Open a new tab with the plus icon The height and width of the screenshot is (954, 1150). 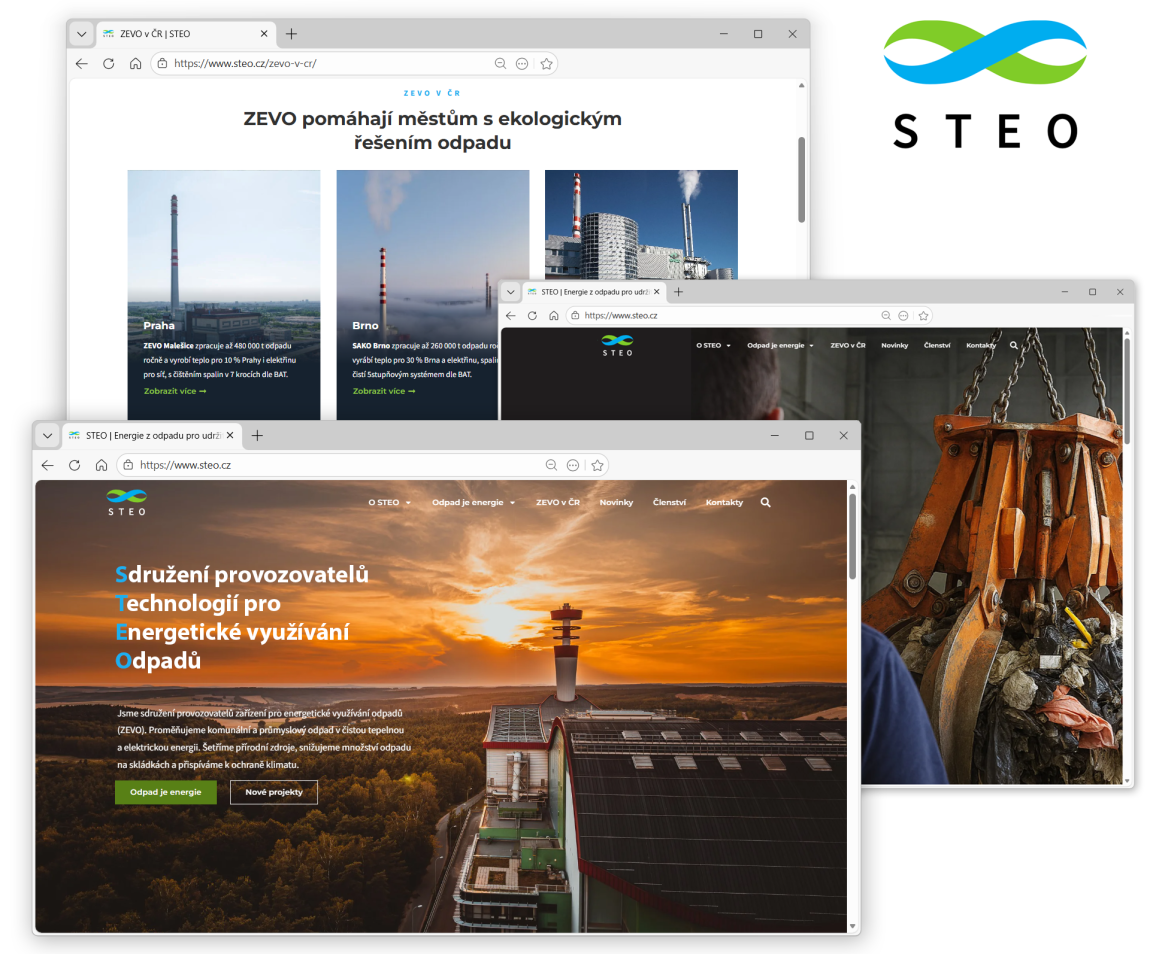[x=257, y=435]
